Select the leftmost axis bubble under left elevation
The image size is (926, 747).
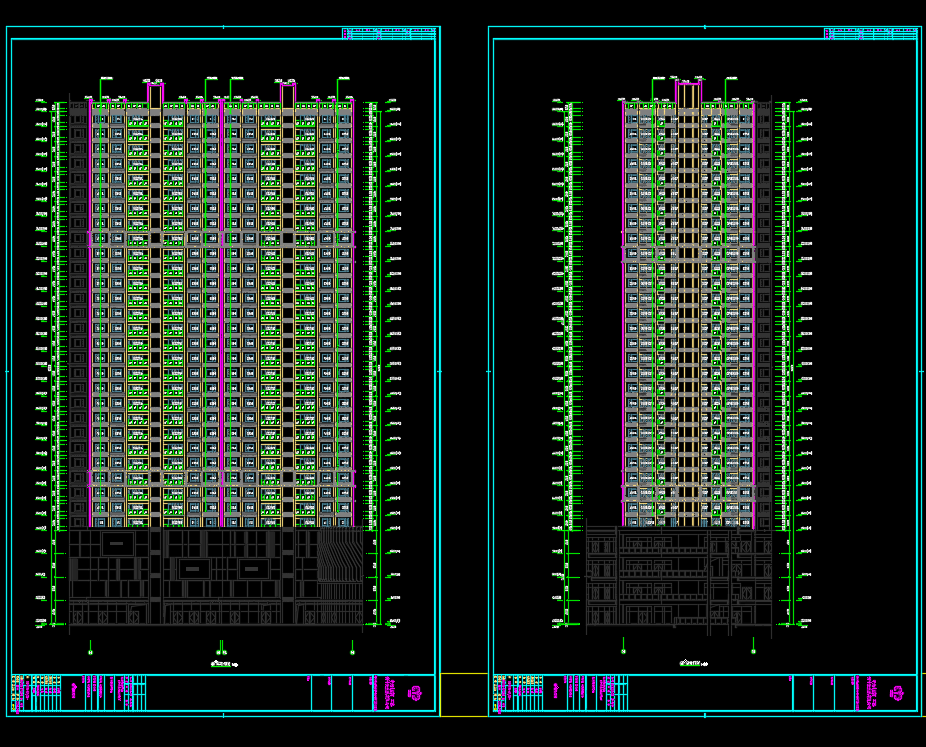click(90, 653)
